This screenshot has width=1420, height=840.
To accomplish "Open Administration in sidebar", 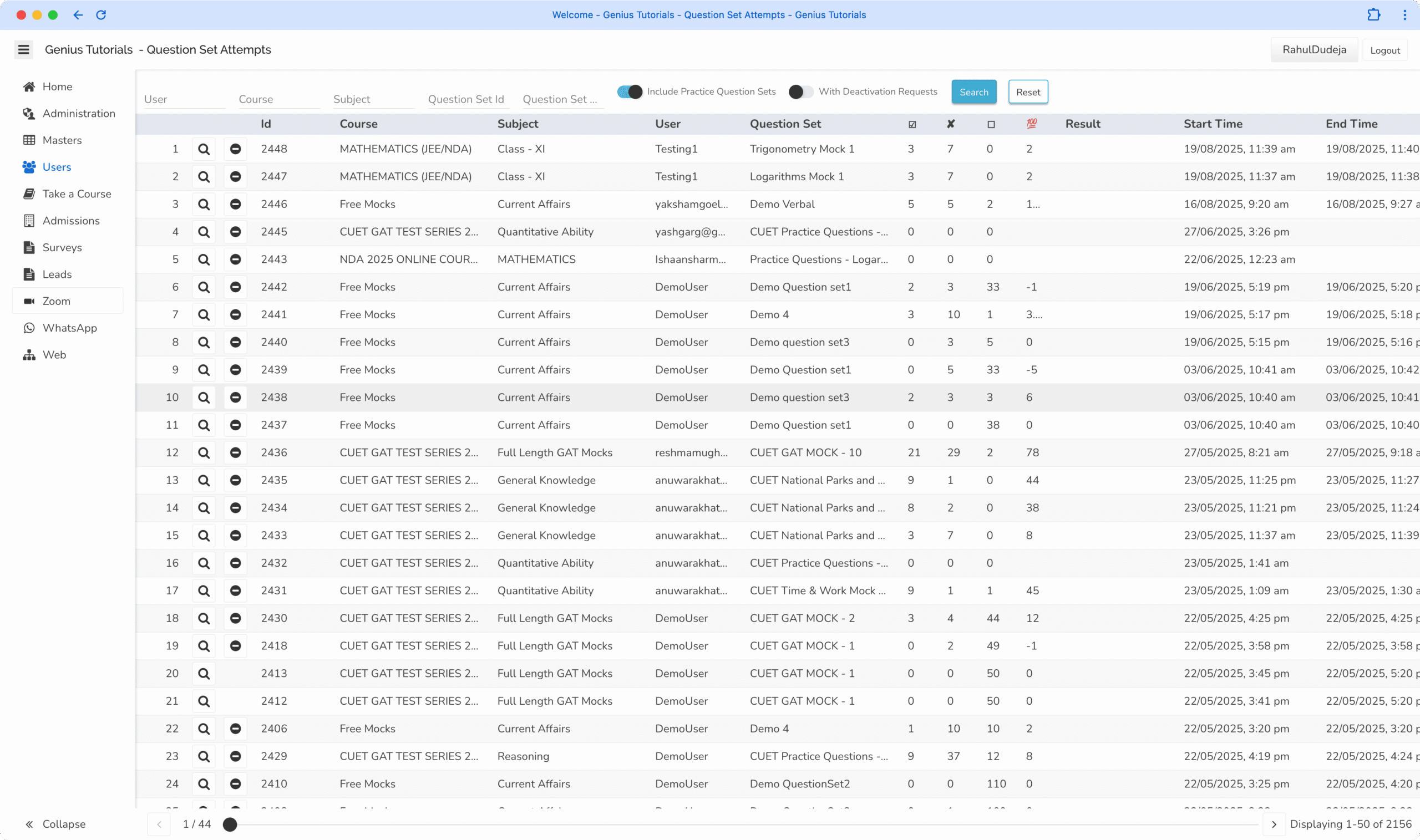I will point(79,113).
